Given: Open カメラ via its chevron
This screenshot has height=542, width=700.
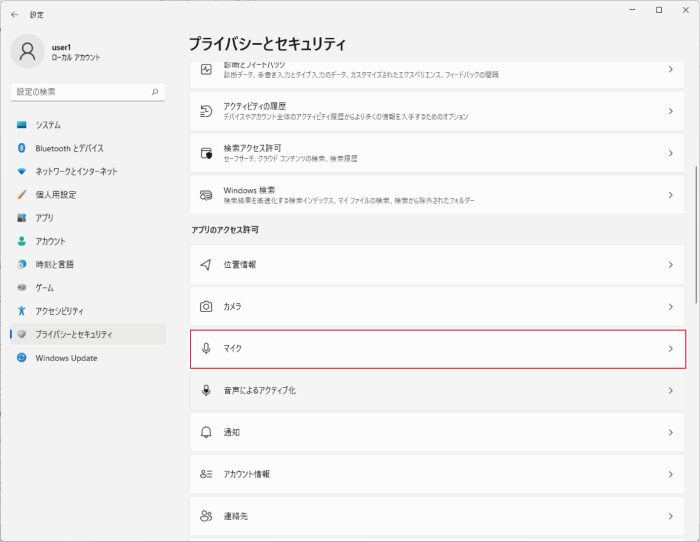Looking at the screenshot, I should pos(671,307).
